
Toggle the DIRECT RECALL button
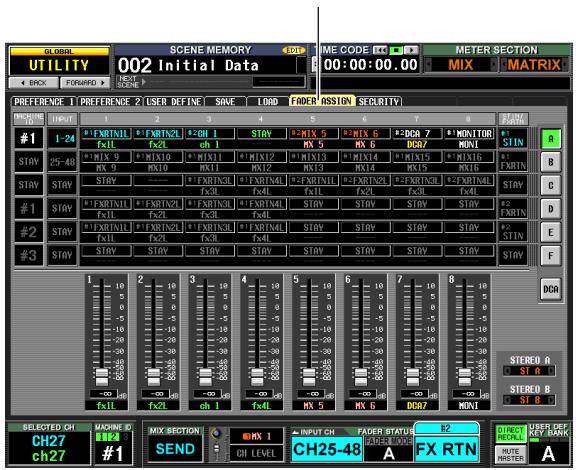pyautogui.click(x=510, y=434)
